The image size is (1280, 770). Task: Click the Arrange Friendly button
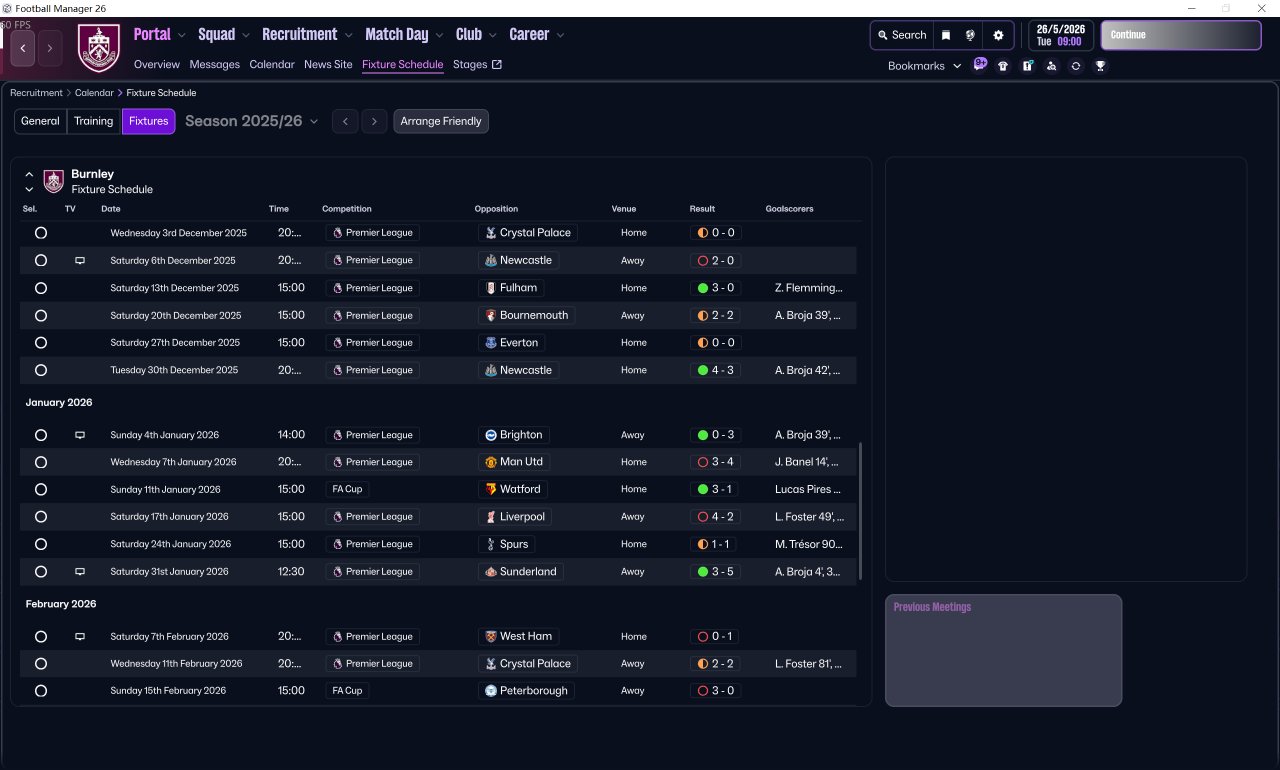[x=441, y=121]
